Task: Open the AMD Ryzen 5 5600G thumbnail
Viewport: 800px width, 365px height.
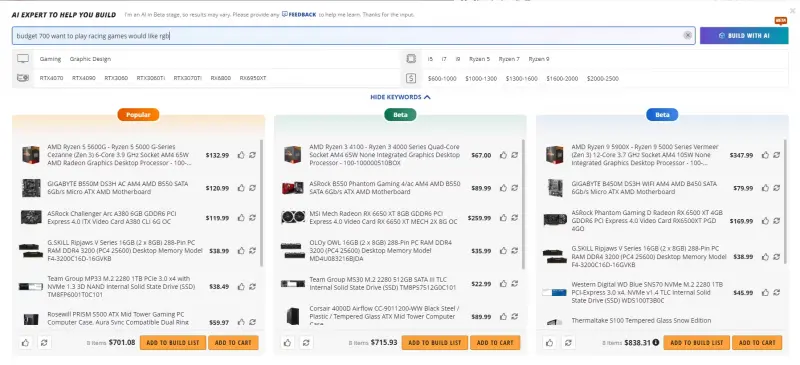Action: tap(31, 155)
